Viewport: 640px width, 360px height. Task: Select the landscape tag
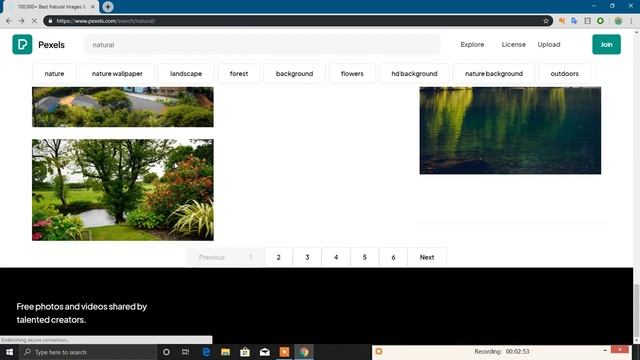[x=186, y=73]
